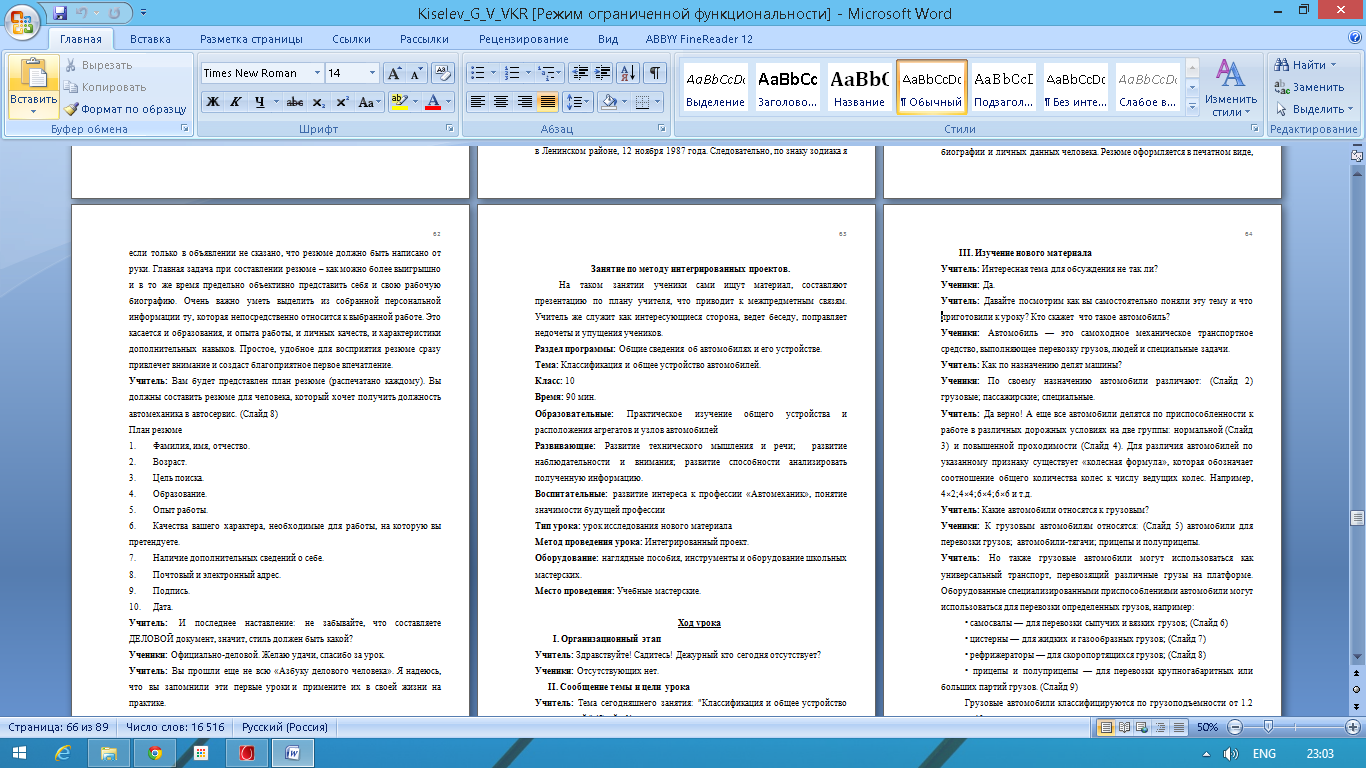1366x768 pixels.
Task: Click the Format Painter brush icon
Action: [x=71, y=109]
